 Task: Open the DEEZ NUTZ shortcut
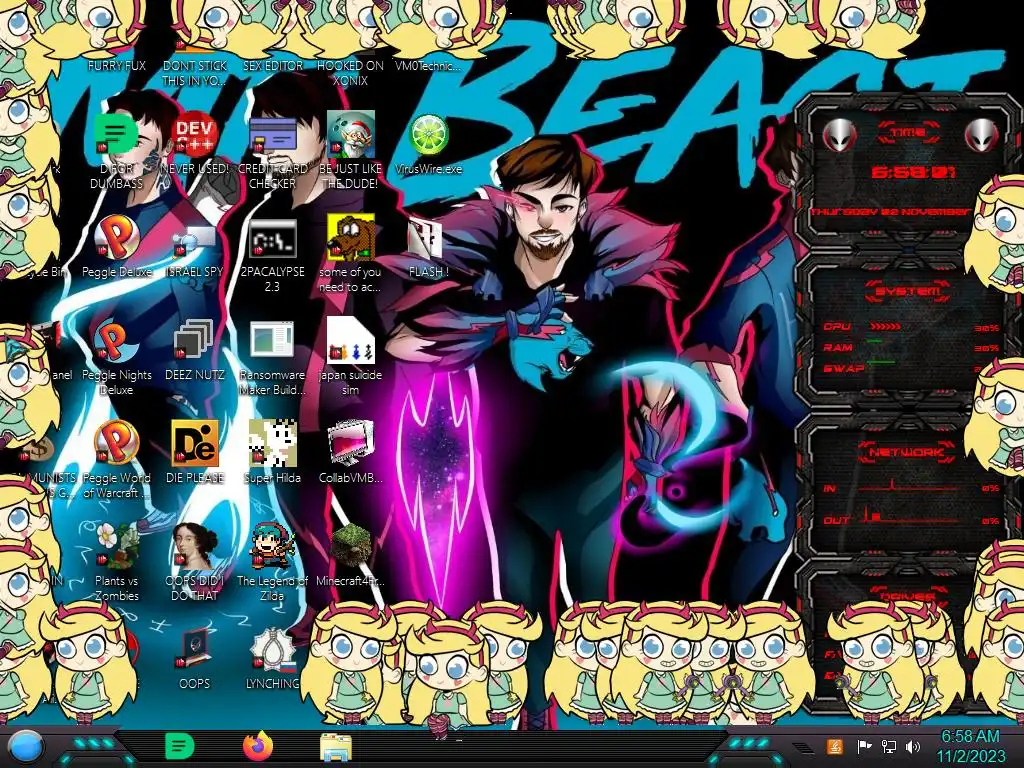point(194,341)
